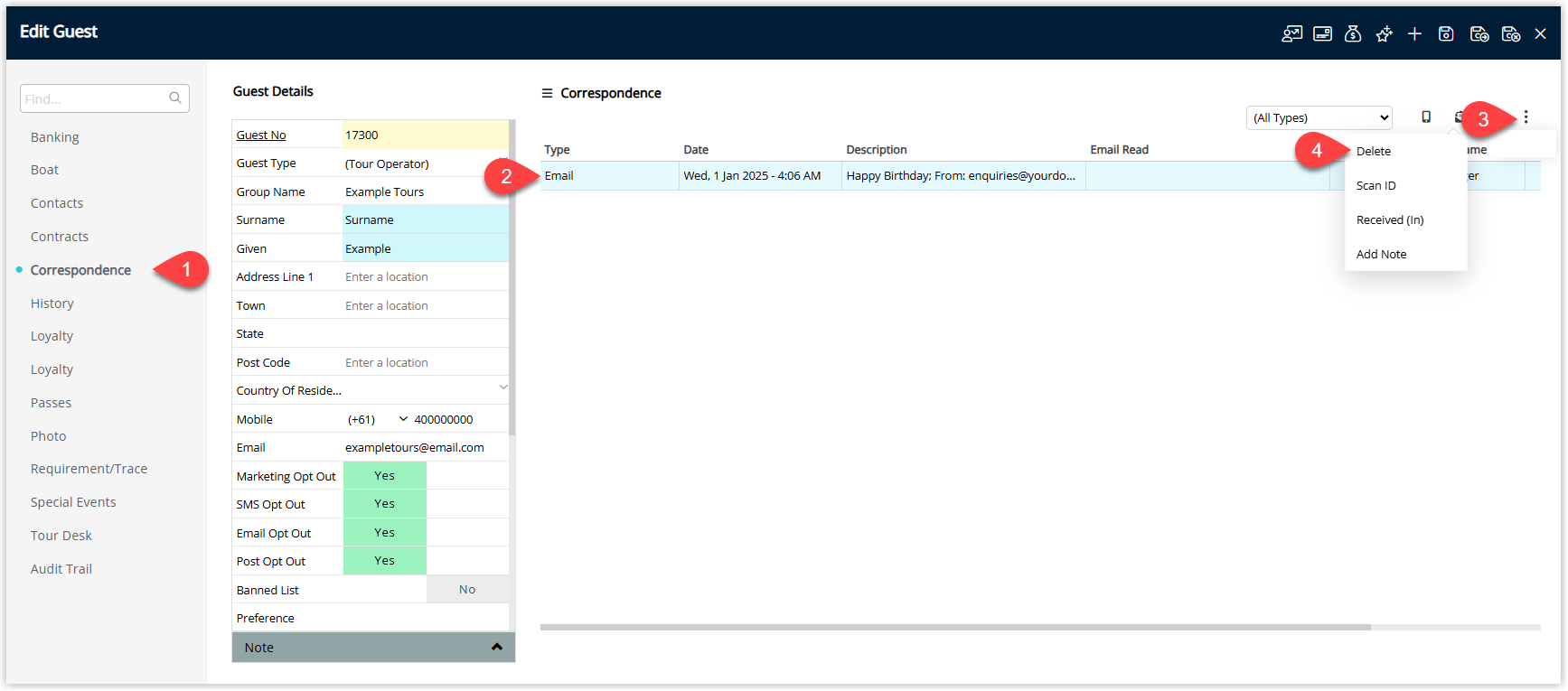The width and height of the screenshot is (1568, 691).
Task: Open the guest presentation icon in header
Action: tap(1291, 33)
